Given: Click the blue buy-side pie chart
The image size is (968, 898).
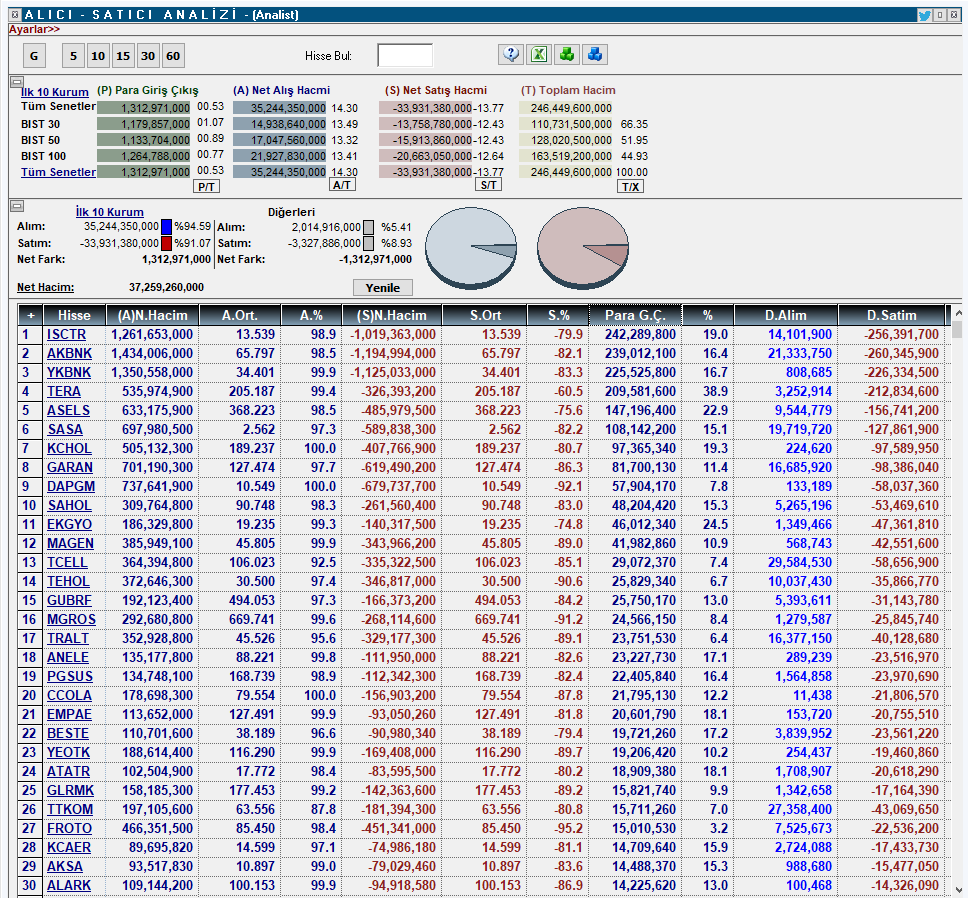Looking at the screenshot, I should tap(471, 248).
